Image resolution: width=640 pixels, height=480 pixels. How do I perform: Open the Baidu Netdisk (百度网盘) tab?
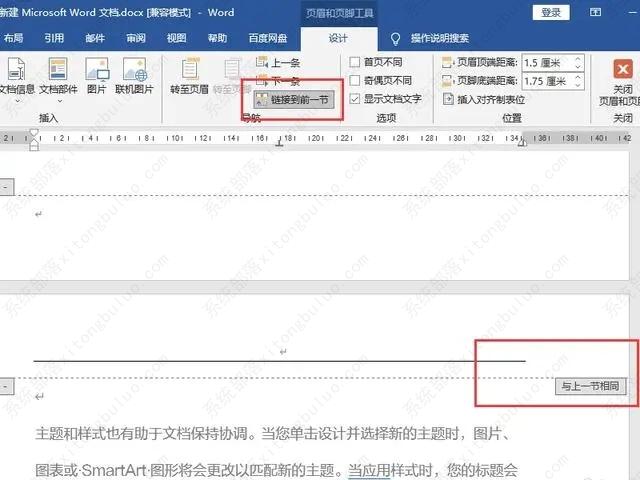click(x=268, y=38)
